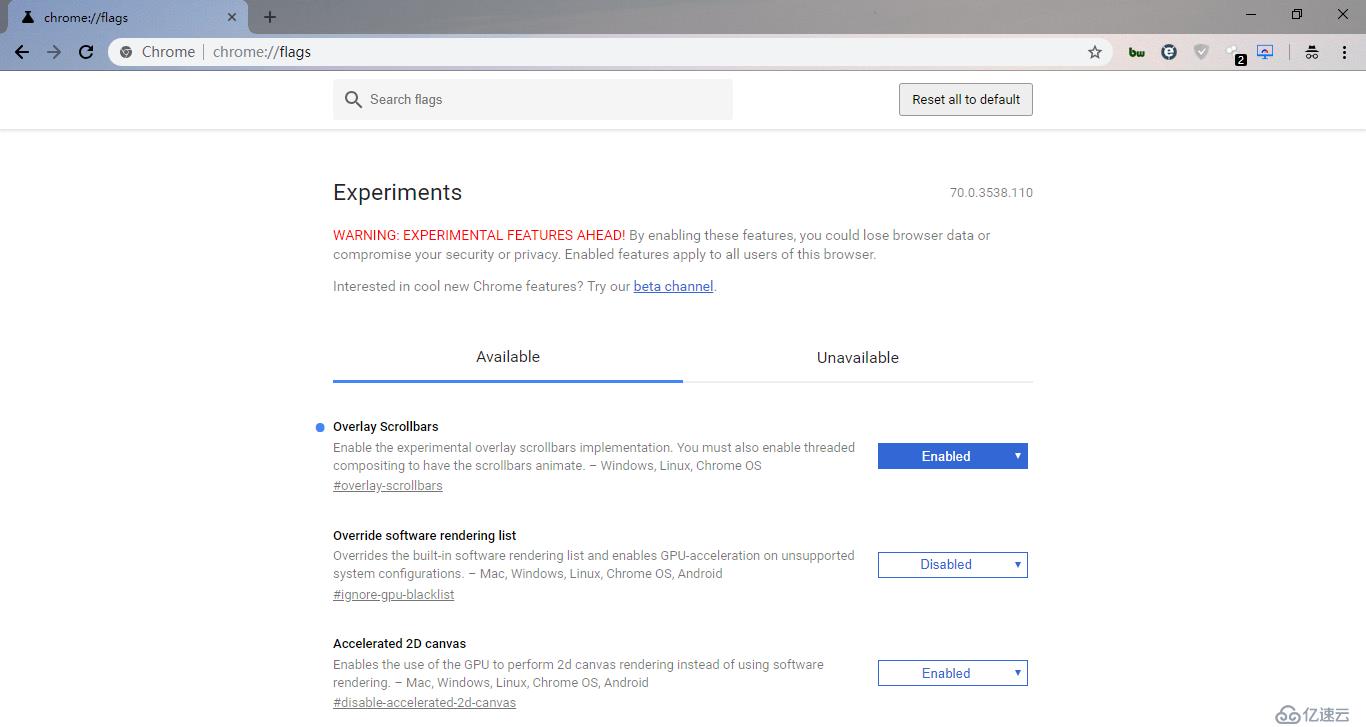Select the chrome://flags browser tab

(x=128, y=17)
